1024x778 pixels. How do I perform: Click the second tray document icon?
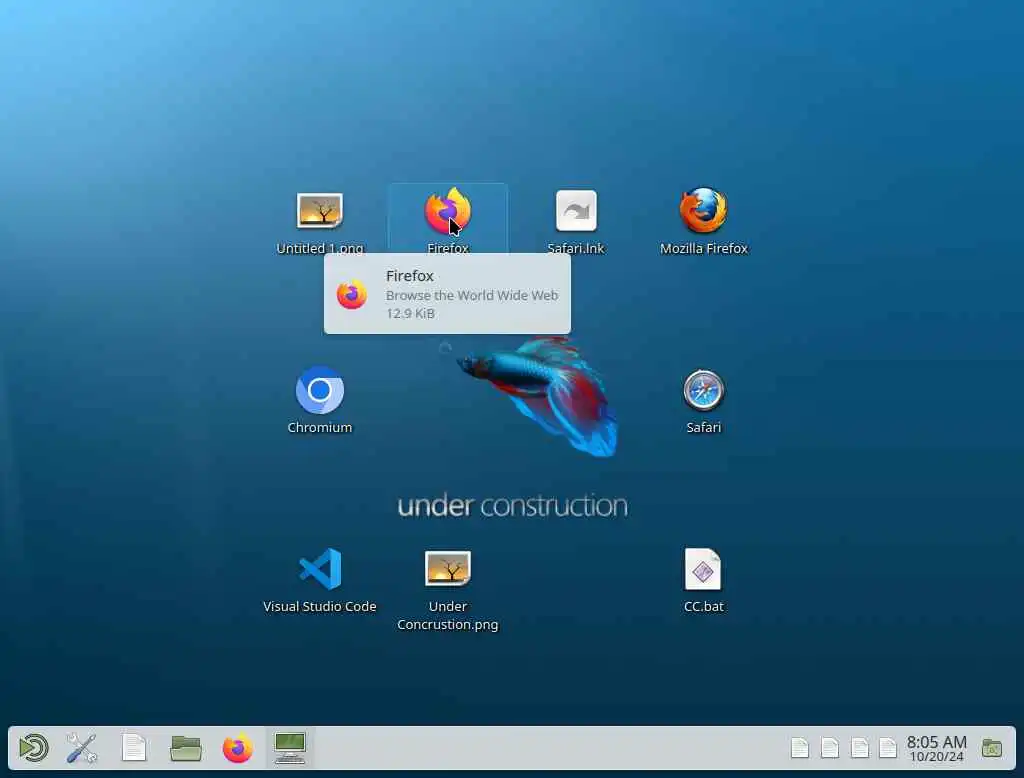[x=830, y=748]
